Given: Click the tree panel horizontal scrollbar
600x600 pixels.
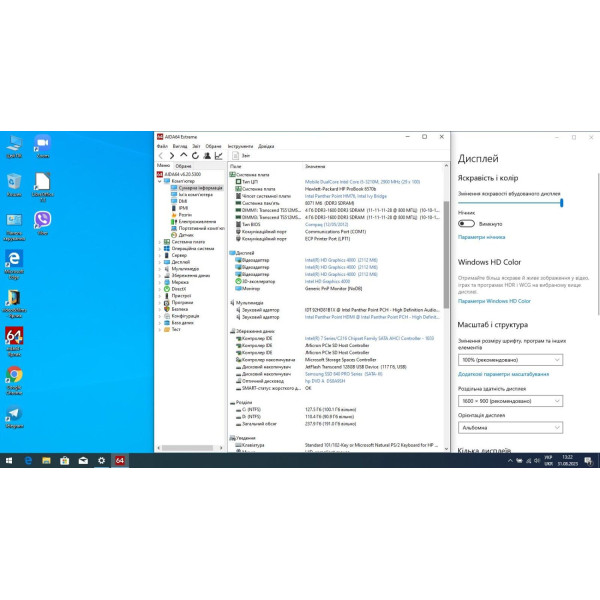Looking at the screenshot, I should (x=188, y=448).
